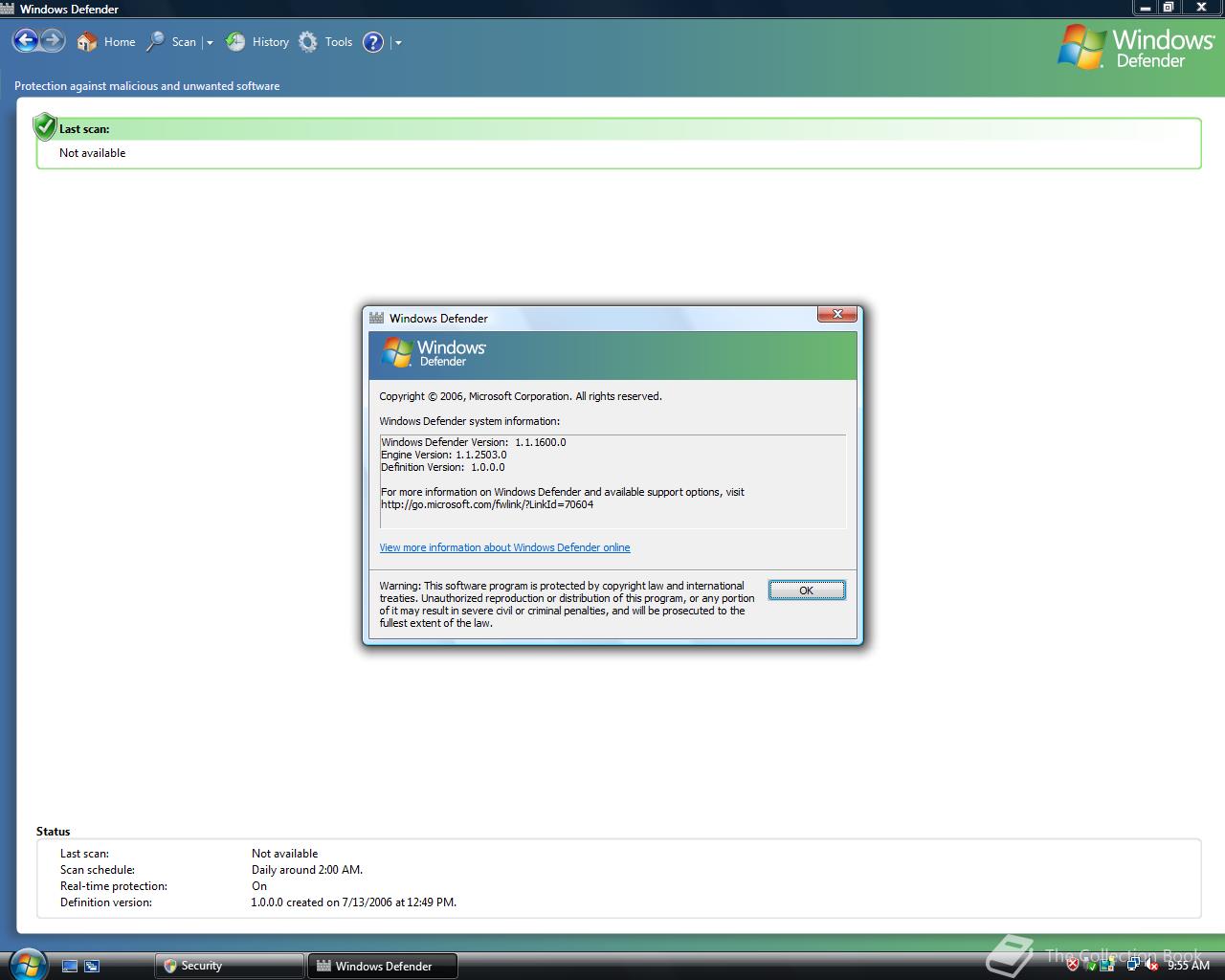Click the blue Help question mark icon
This screenshot has height=980, width=1225.
coord(374,42)
